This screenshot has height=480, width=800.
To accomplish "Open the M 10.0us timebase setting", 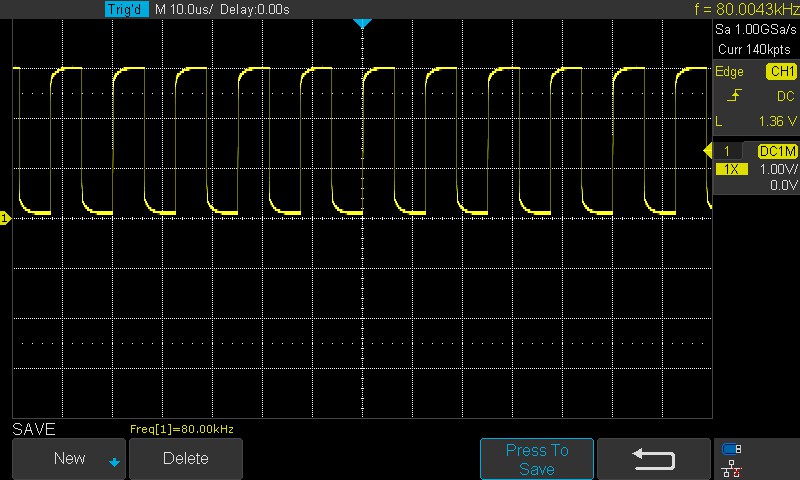I will pyautogui.click(x=184, y=9).
